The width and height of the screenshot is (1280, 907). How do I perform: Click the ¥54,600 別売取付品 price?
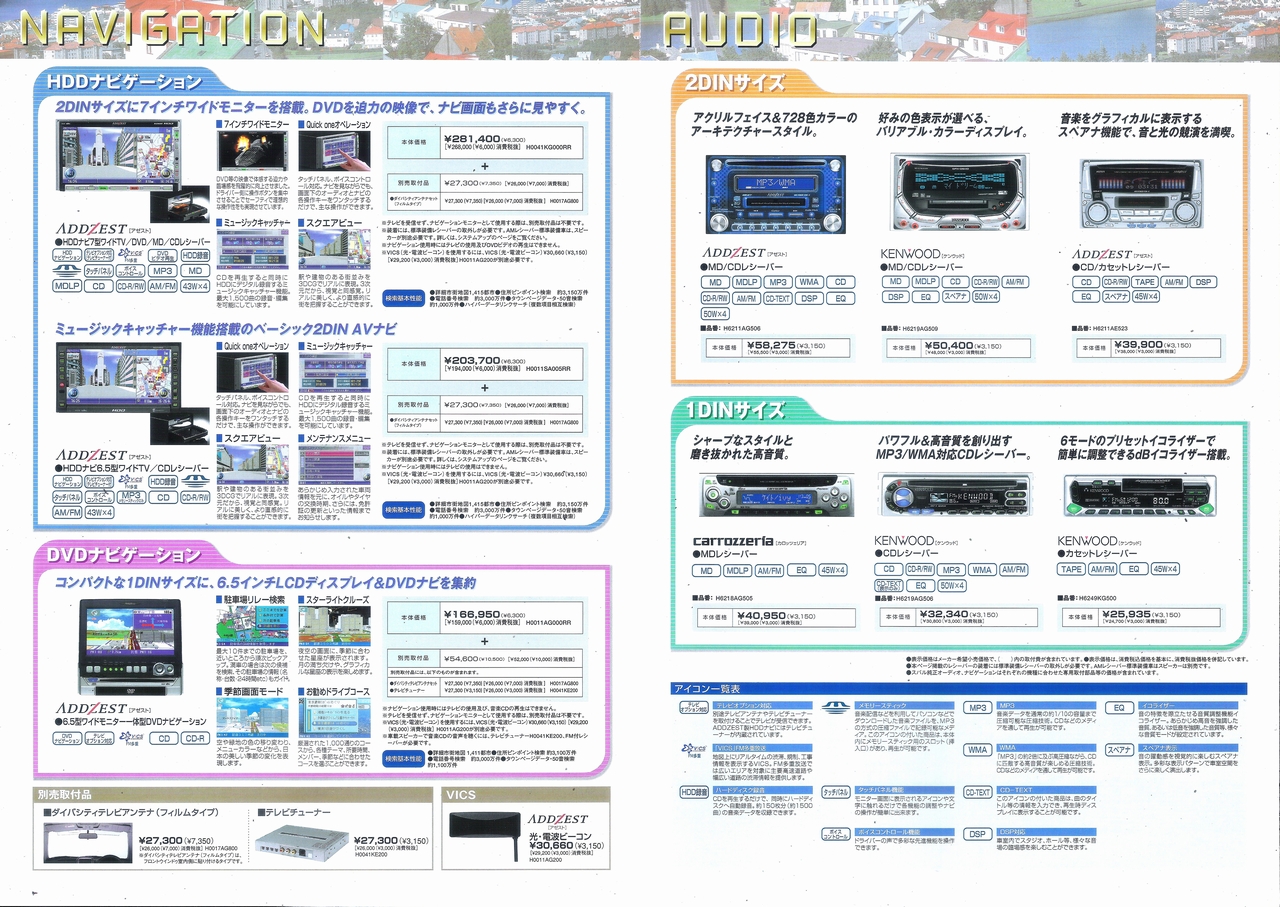coord(460,658)
